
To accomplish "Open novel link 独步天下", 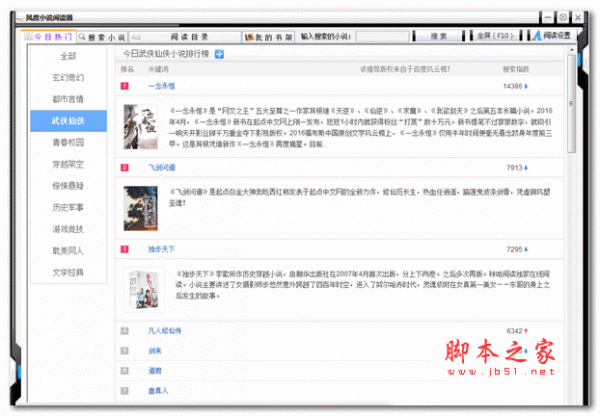I will 161,250.
